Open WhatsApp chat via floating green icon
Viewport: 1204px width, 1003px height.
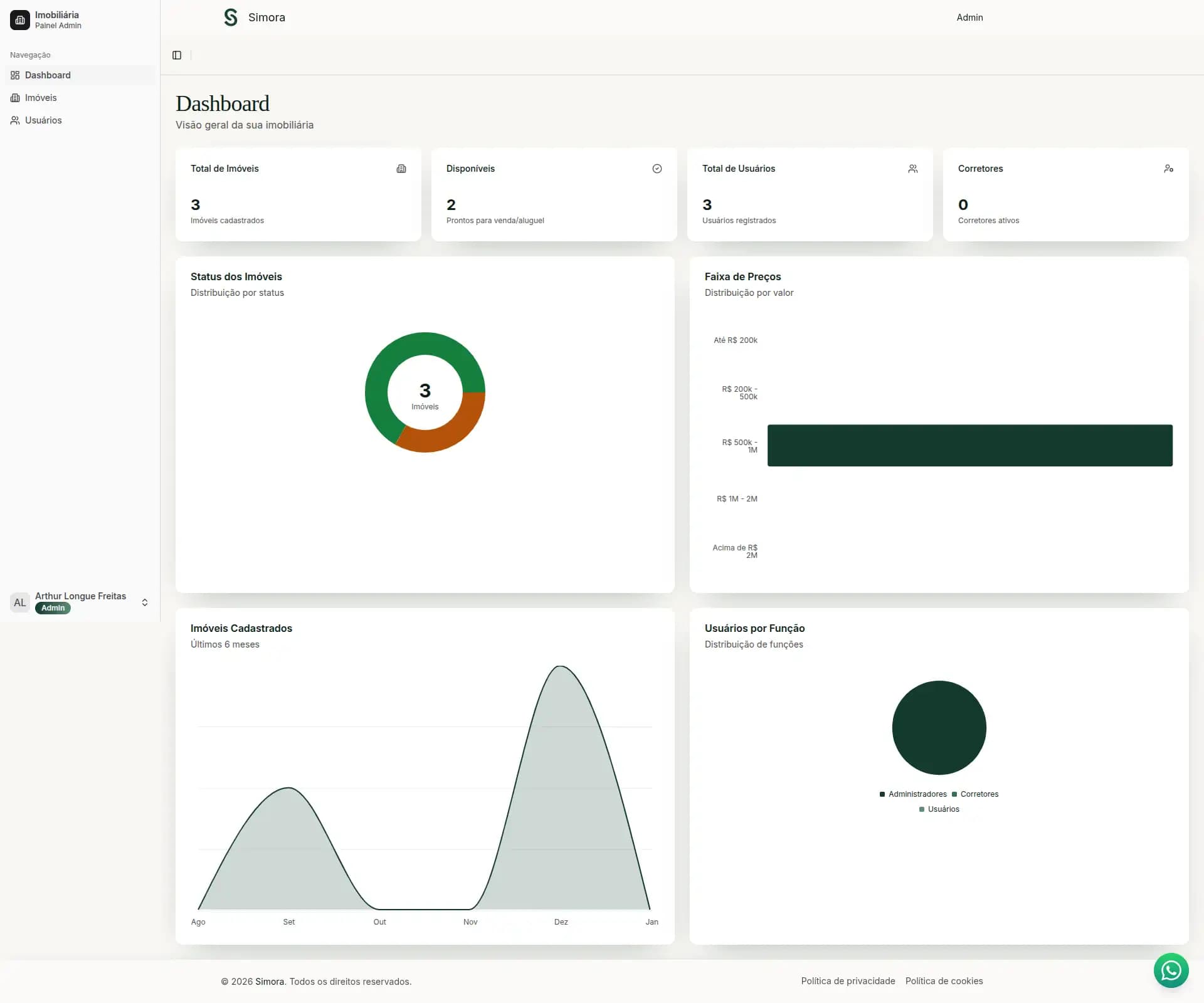click(1171, 970)
